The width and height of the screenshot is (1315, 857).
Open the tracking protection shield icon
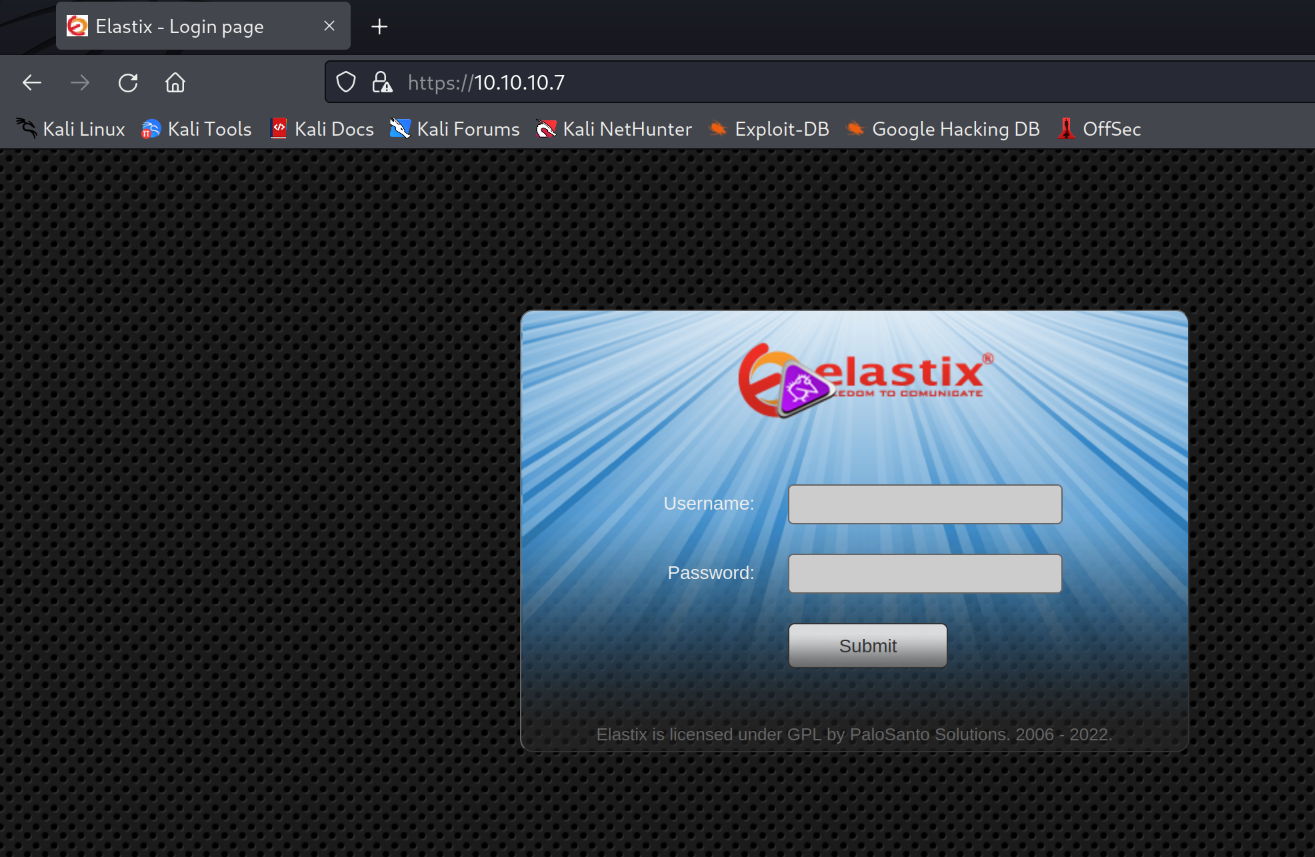pos(346,82)
